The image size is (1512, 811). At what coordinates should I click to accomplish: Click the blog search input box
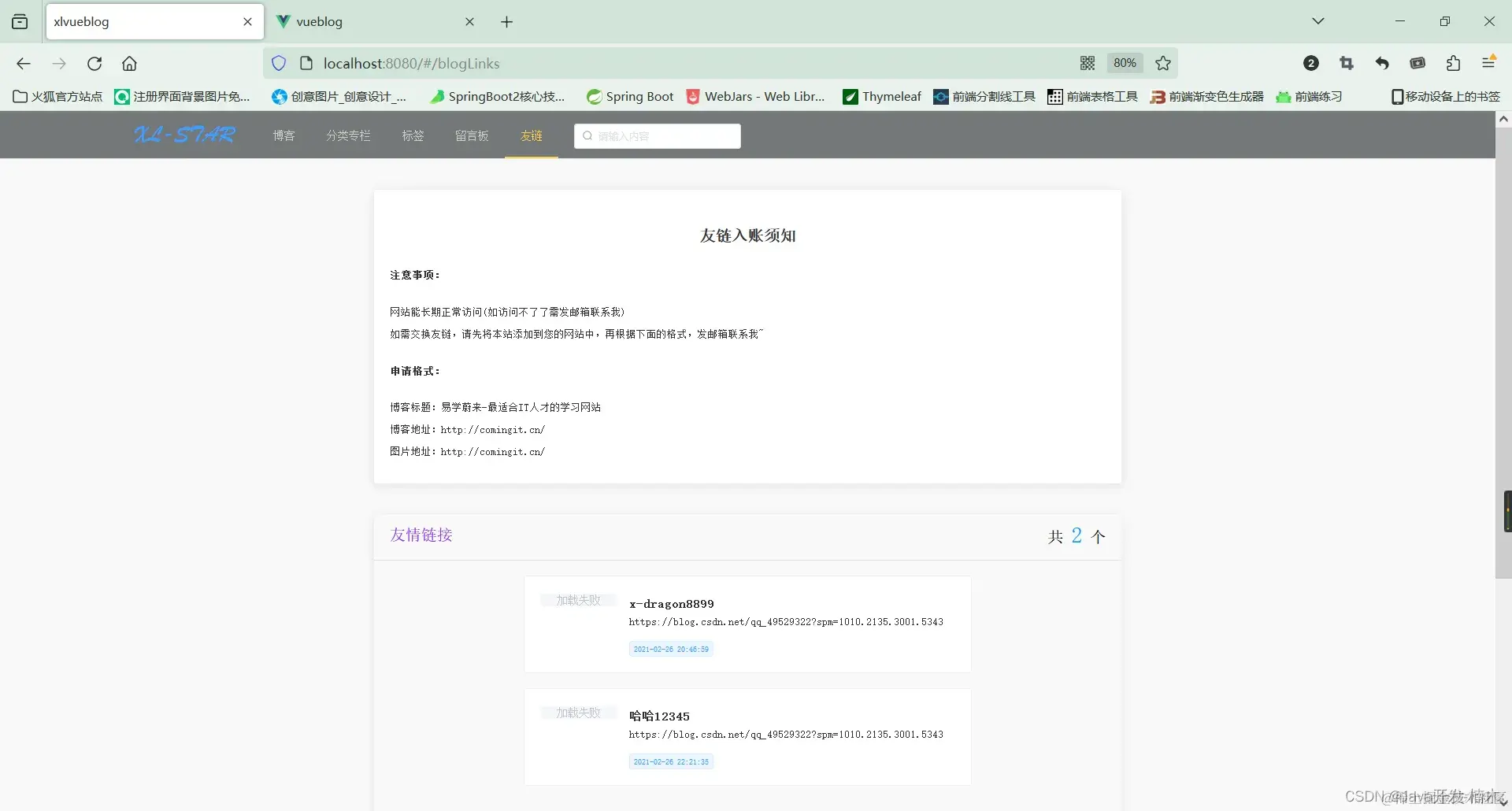[658, 135]
